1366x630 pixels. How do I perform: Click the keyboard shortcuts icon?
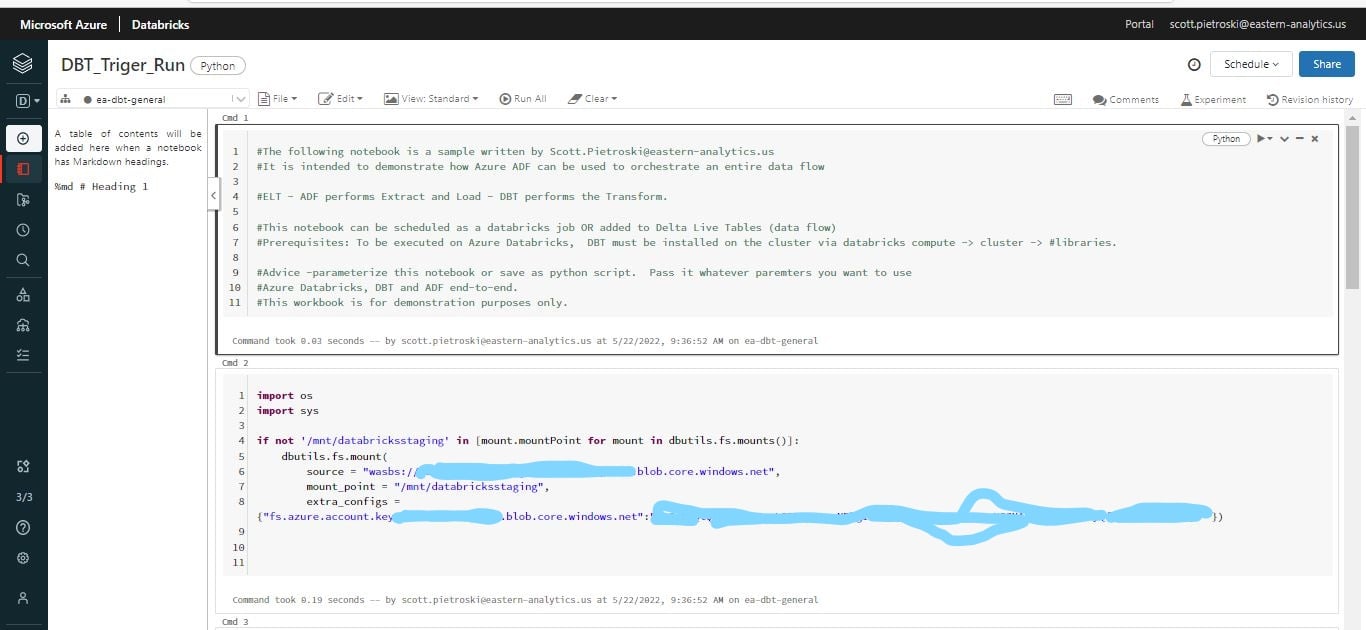tap(1063, 99)
